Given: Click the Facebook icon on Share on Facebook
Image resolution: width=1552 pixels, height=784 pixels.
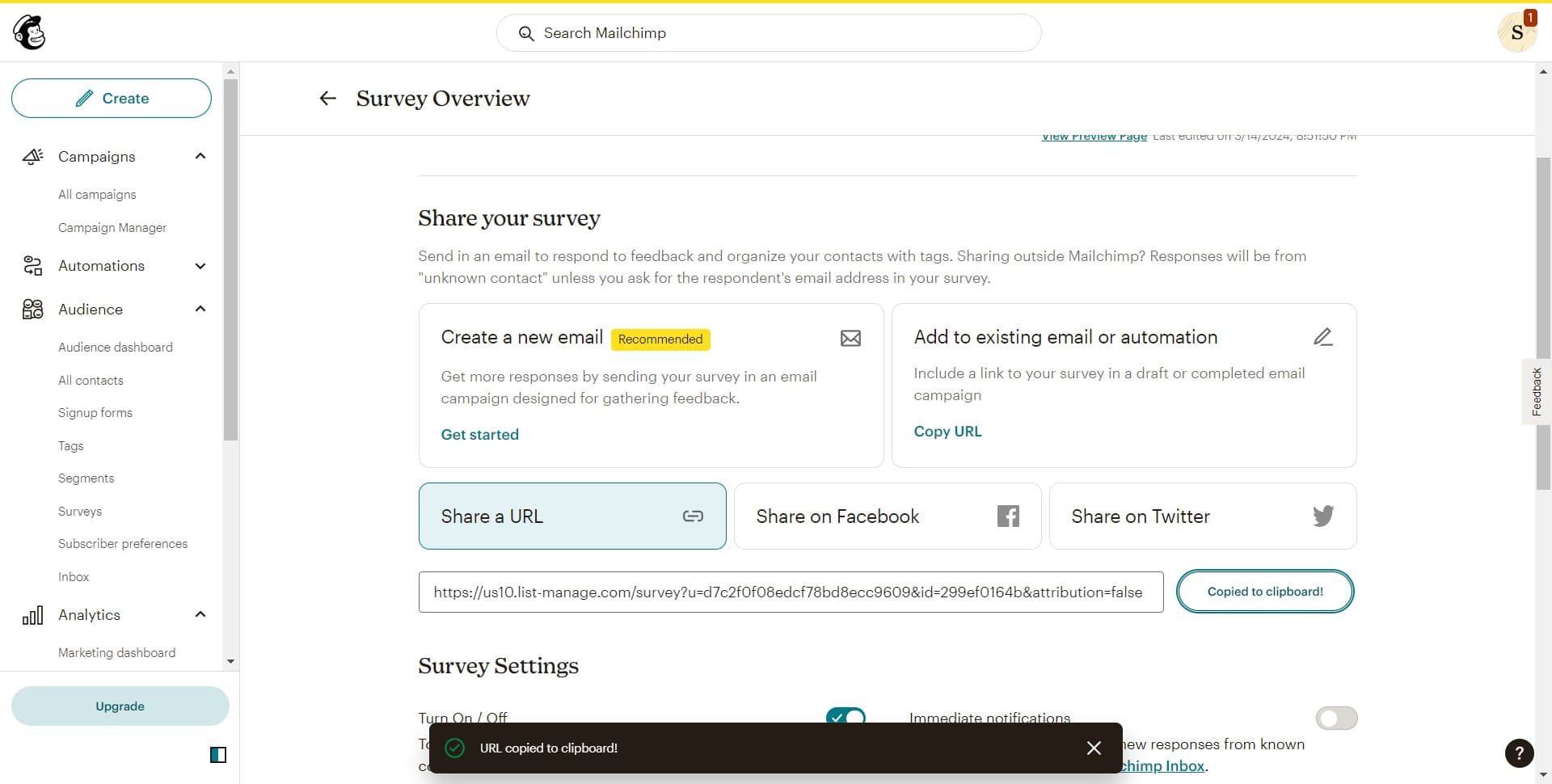Looking at the screenshot, I should [1007, 516].
